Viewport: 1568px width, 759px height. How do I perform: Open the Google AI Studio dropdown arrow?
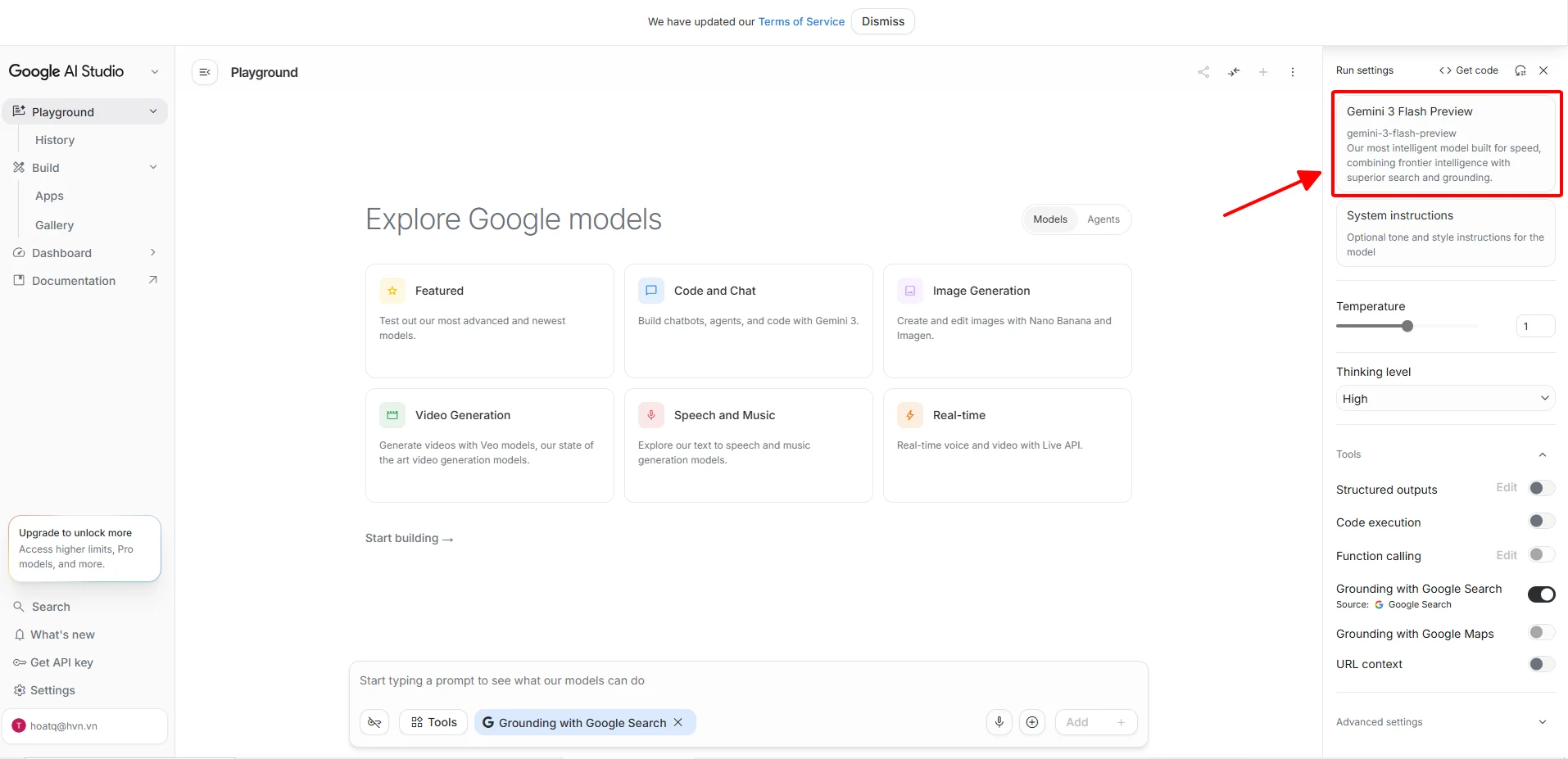pos(155,72)
